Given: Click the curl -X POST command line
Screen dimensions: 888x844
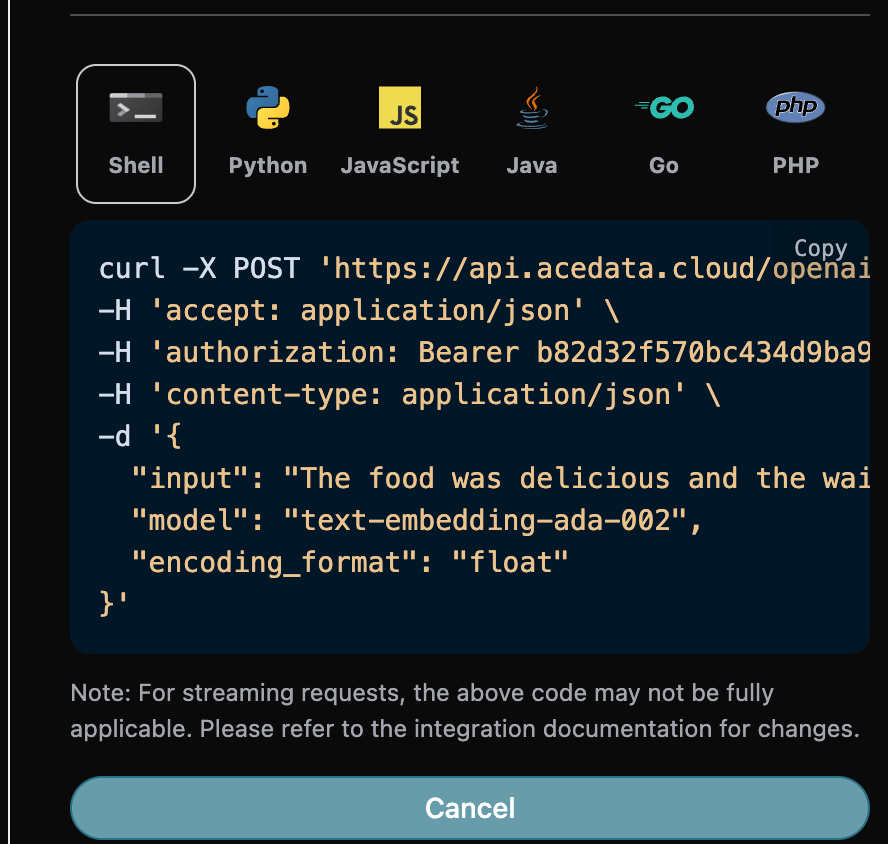Looking at the screenshot, I should tap(484, 268).
